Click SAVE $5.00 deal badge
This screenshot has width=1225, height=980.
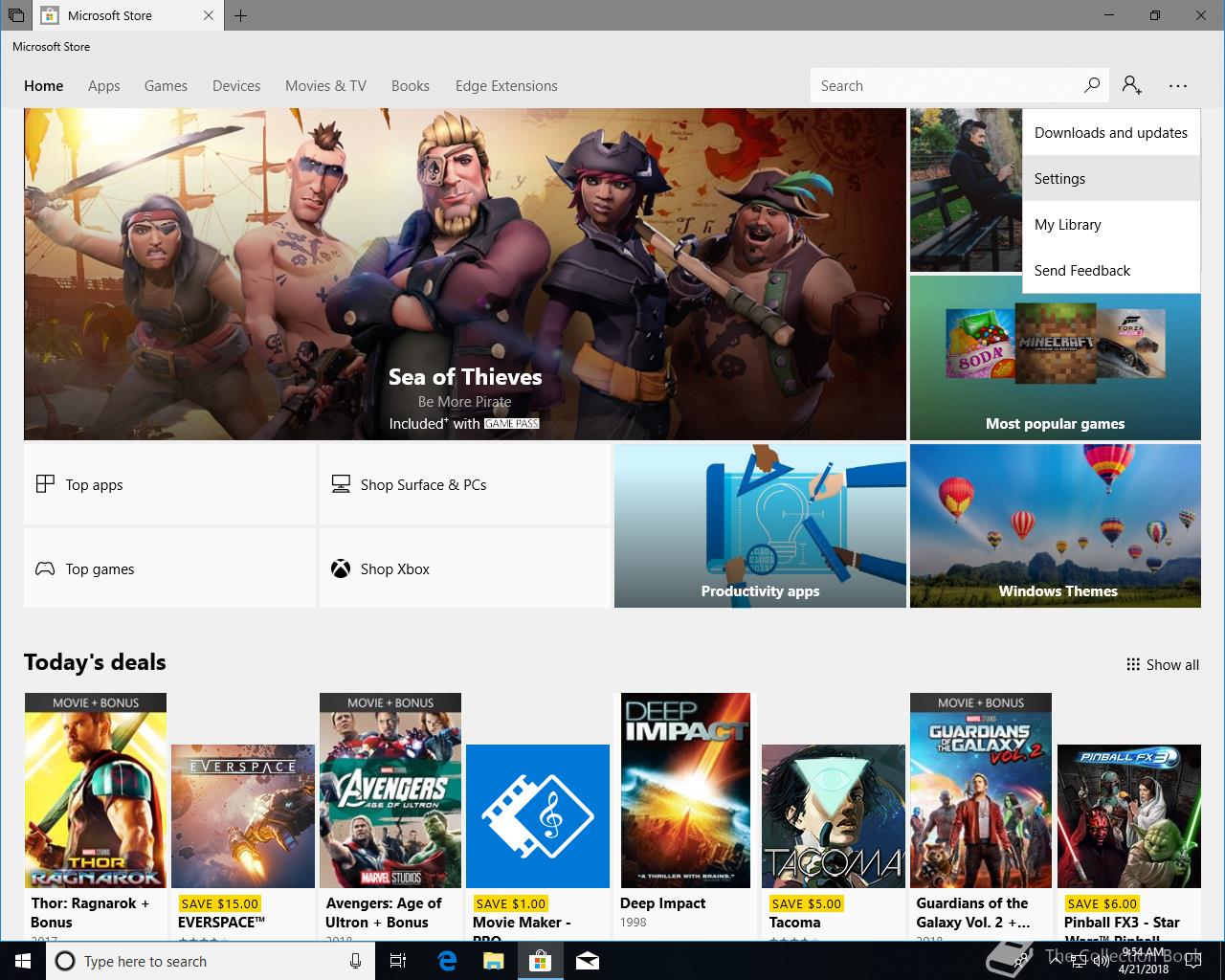pos(807,903)
